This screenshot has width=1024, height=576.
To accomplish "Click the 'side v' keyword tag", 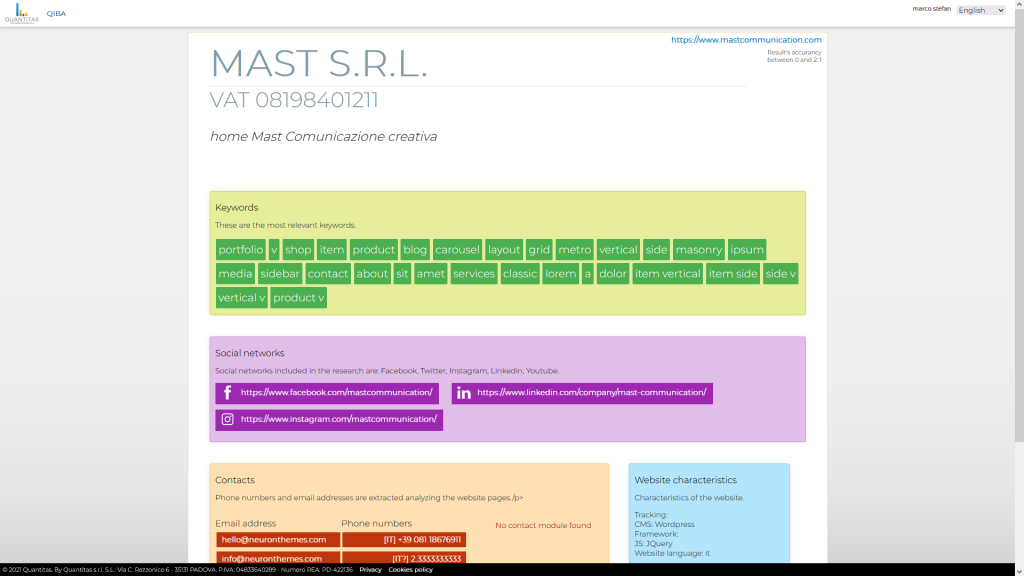I will (x=780, y=274).
